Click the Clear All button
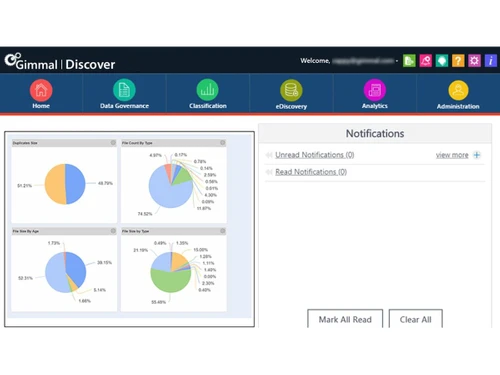The image size is (500, 375). click(416, 319)
